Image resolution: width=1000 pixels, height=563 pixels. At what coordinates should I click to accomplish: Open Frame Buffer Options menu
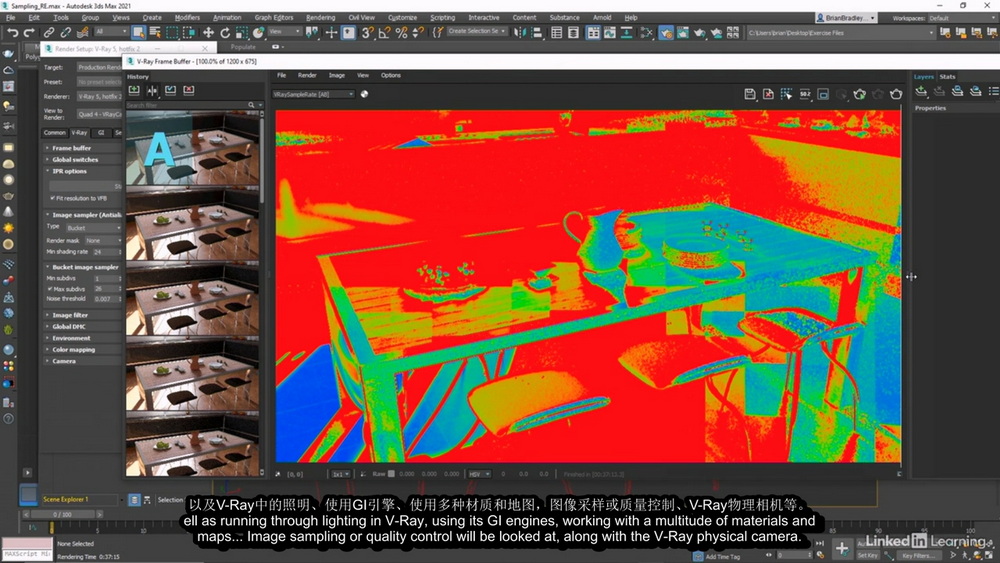point(390,75)
